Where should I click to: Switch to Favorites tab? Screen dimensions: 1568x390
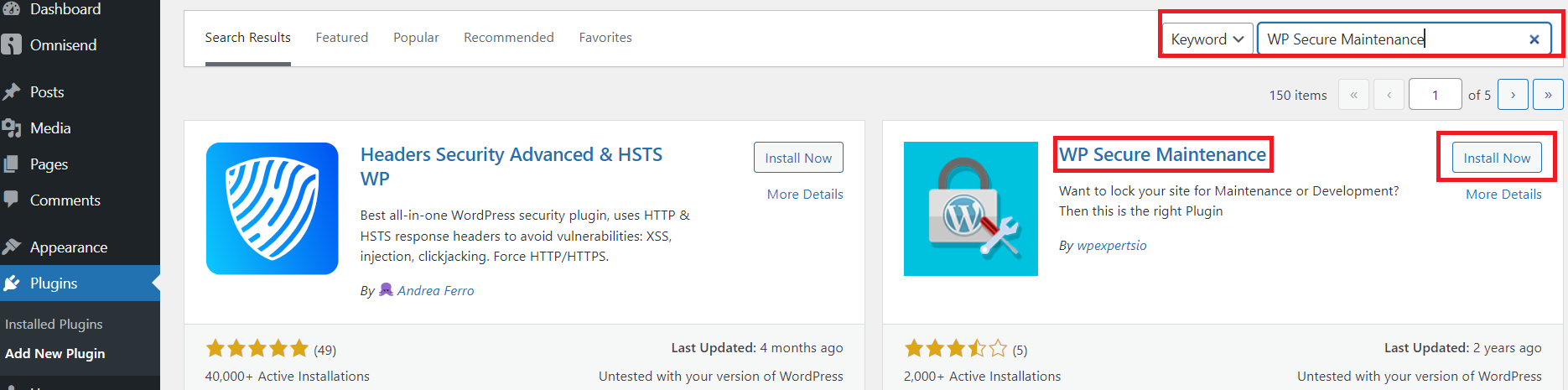[x=605, y=38]
